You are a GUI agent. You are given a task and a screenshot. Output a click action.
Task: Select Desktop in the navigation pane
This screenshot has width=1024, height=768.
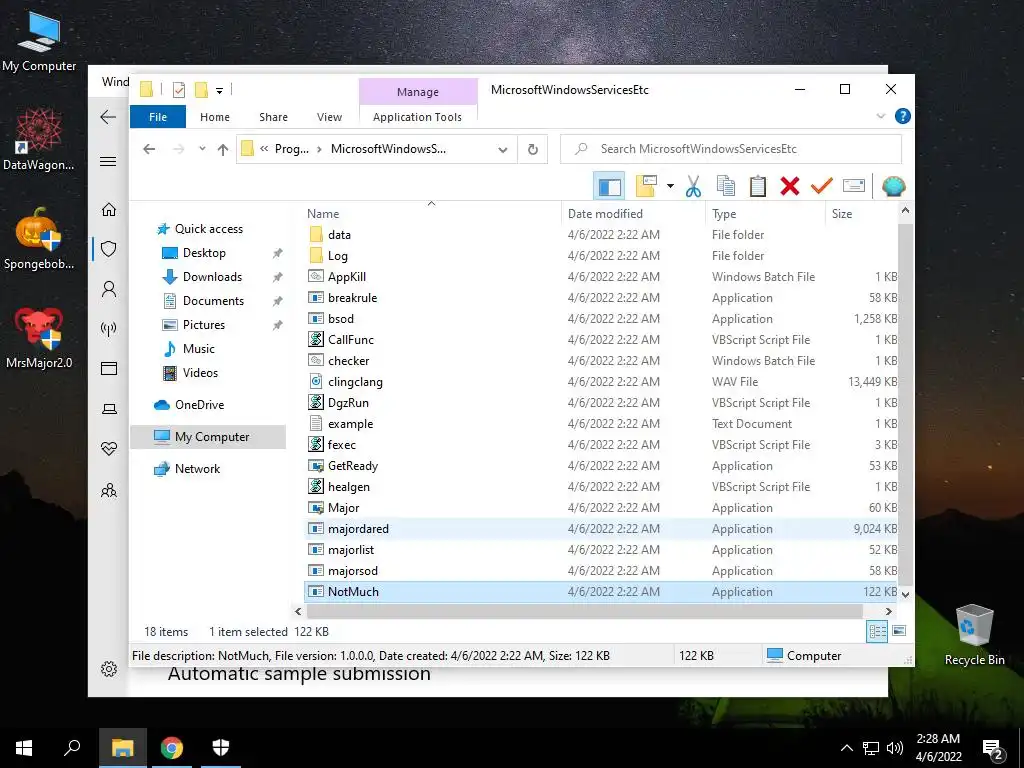click(204, 253)
